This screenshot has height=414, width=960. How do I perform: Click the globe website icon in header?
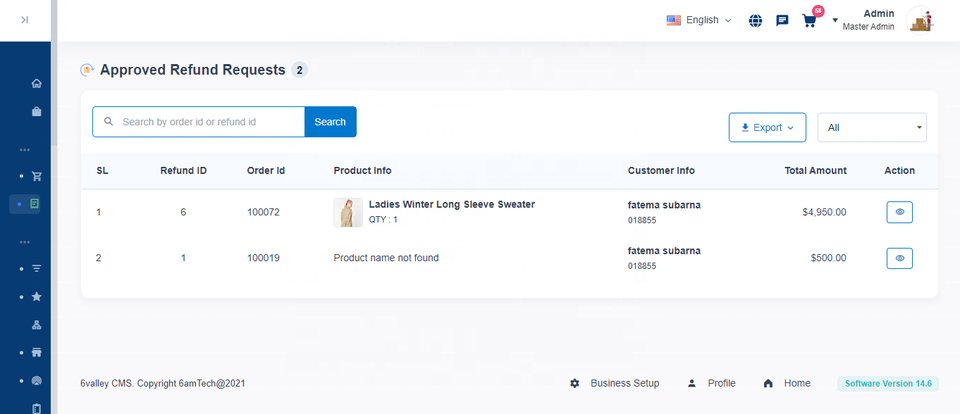pyautogui.click(x=755, y=20)
